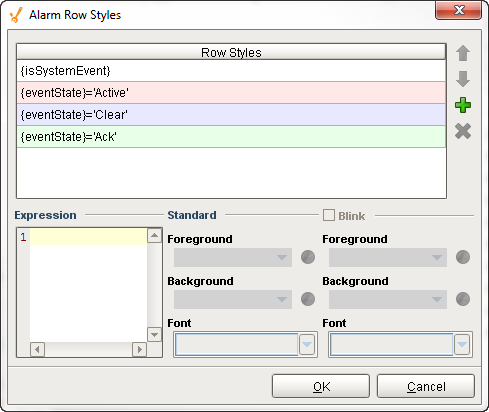Move selected row style down with arrow
This screenshot has height=412, width=489.
coord(463,79)
